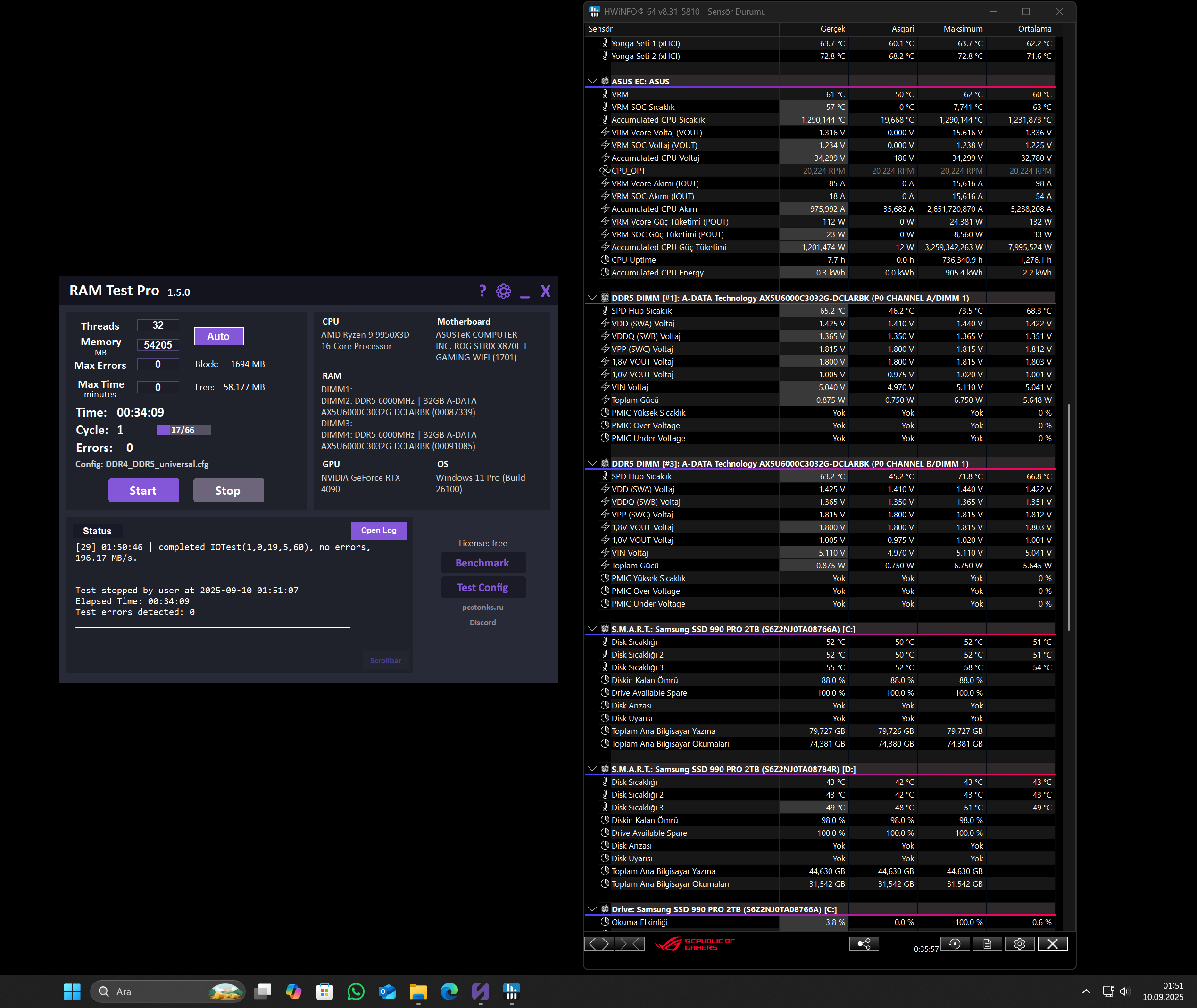Screen dimensions: 1197x1008
Task: Start logging with the document icon
Action: (x=987, y=944)
